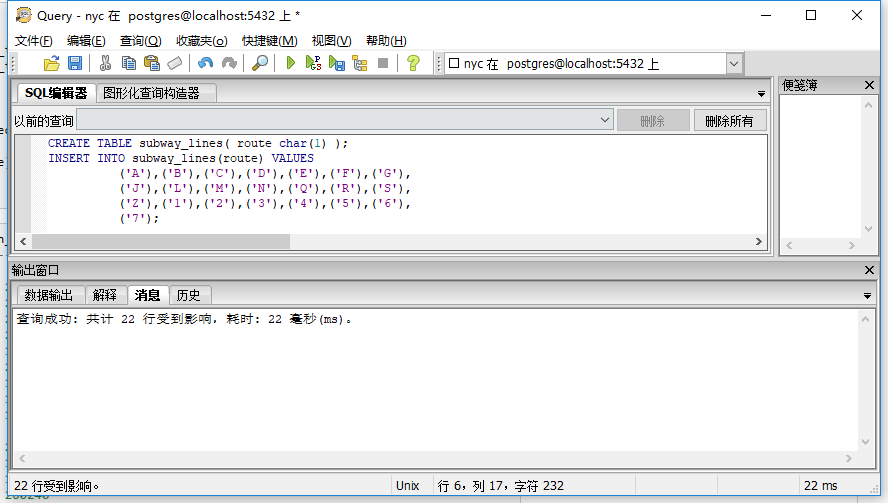
Task: Switch to the 解释 output tab
Action: point(105,295)
